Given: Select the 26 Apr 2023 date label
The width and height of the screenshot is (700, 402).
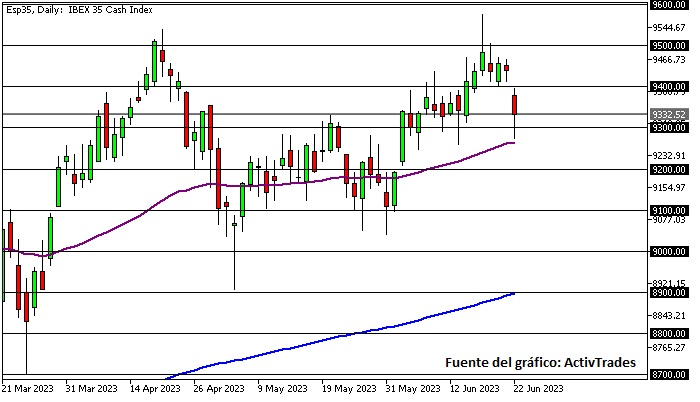Looking at the screenshot, I should [219, 389].
